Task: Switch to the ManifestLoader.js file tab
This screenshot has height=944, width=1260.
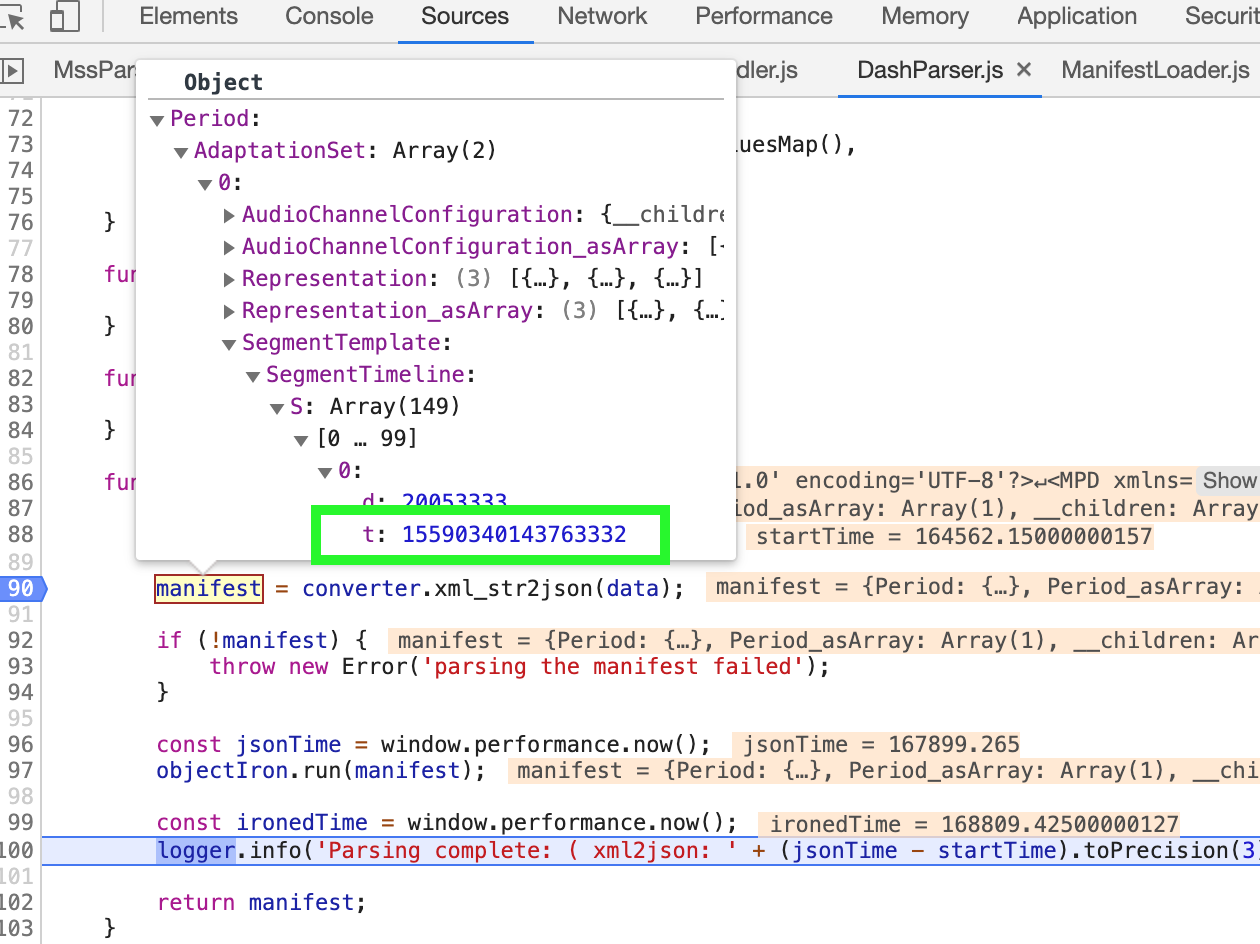Action: pos(1155,71)
